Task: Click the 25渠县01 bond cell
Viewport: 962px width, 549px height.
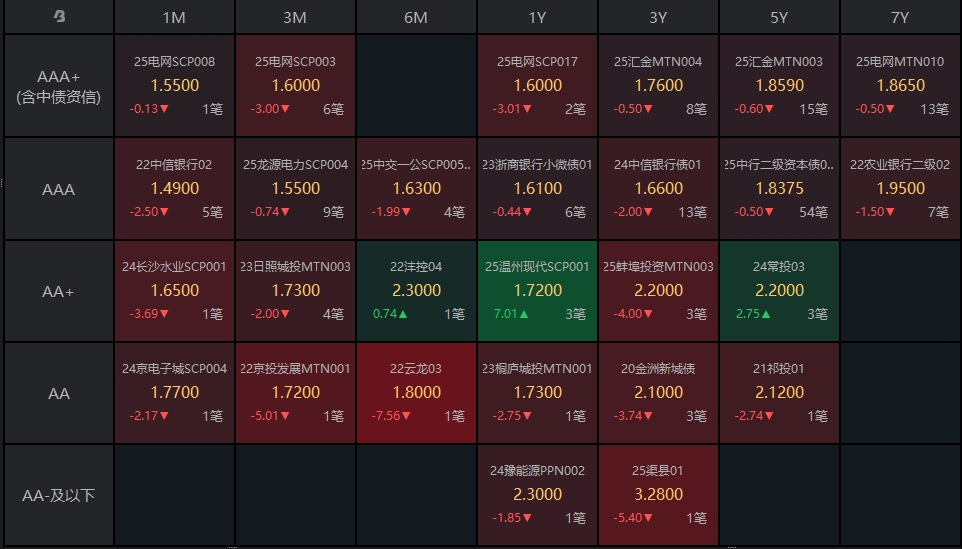Action: [658, 495]
